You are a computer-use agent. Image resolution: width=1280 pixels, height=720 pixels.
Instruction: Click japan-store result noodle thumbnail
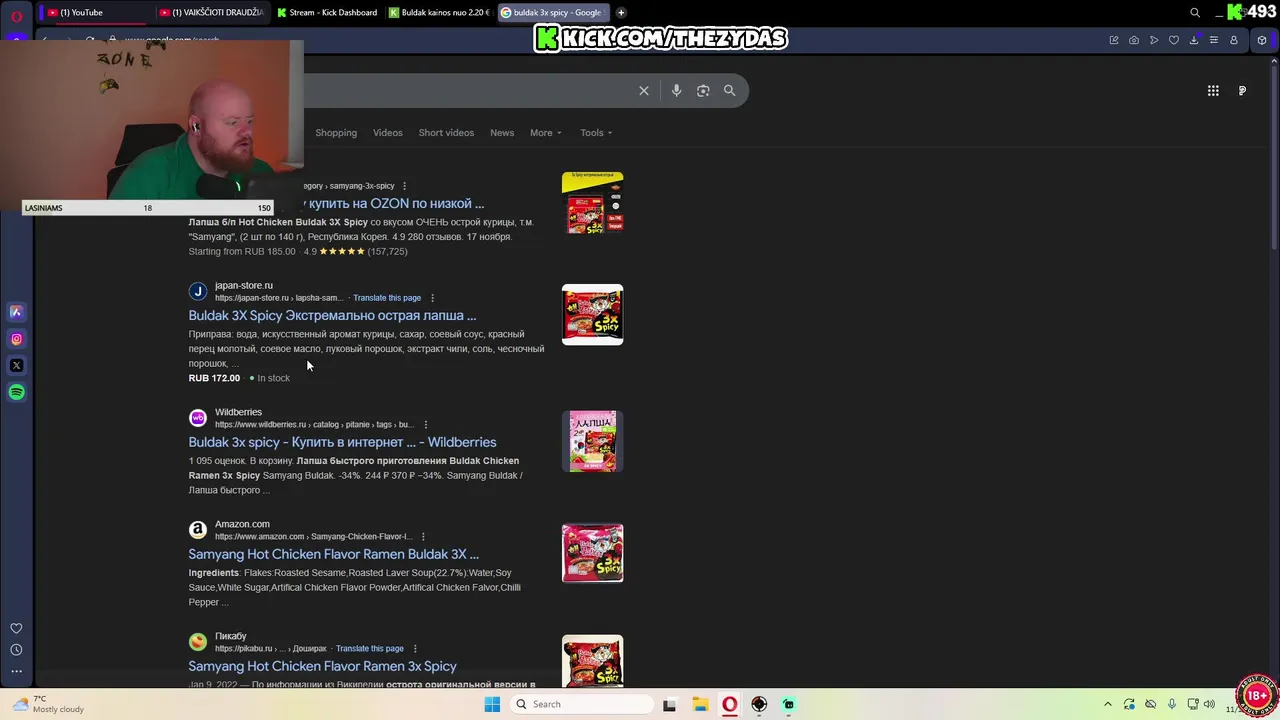point(592,315)
